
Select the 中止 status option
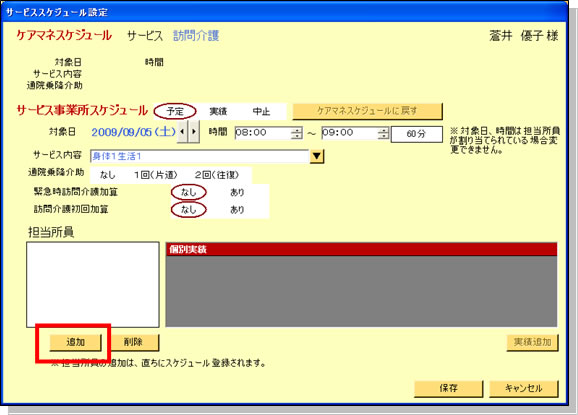(261, 111)
